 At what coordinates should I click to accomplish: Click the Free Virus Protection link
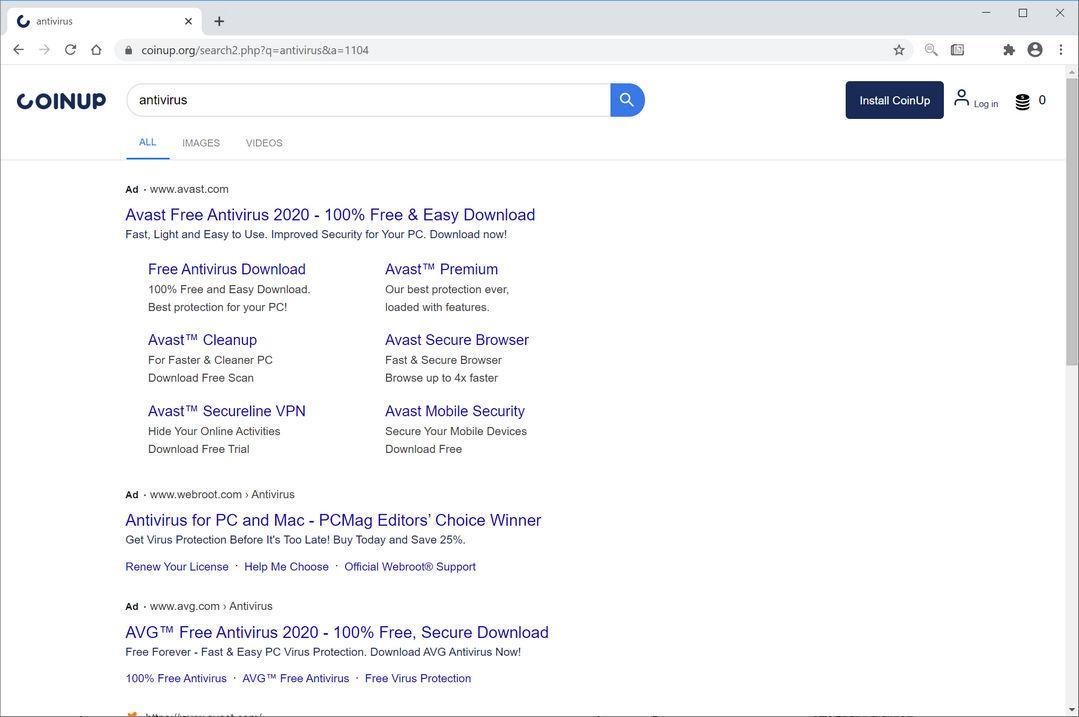pos(418,678)
